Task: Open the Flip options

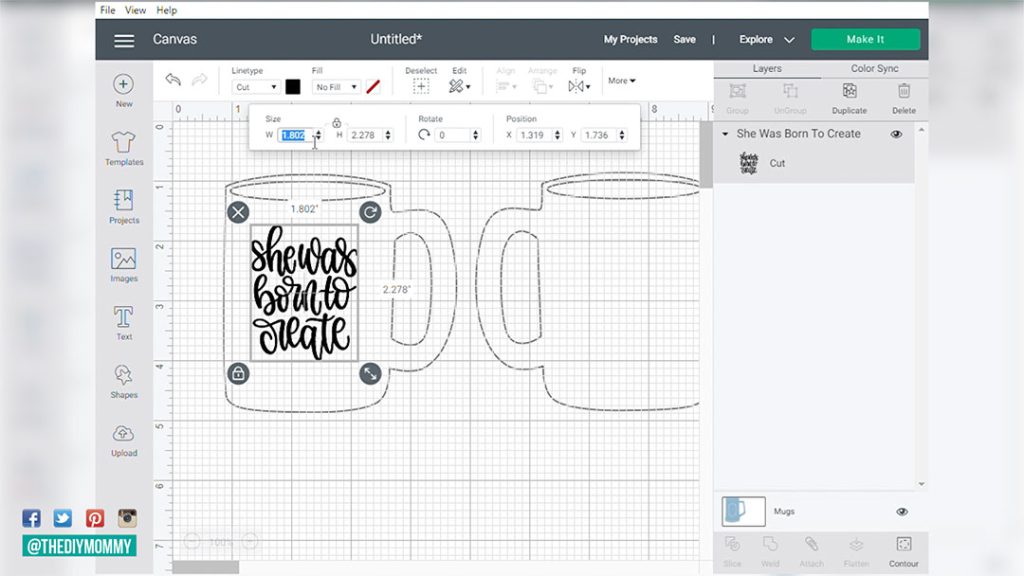Action: click(579, 86)
